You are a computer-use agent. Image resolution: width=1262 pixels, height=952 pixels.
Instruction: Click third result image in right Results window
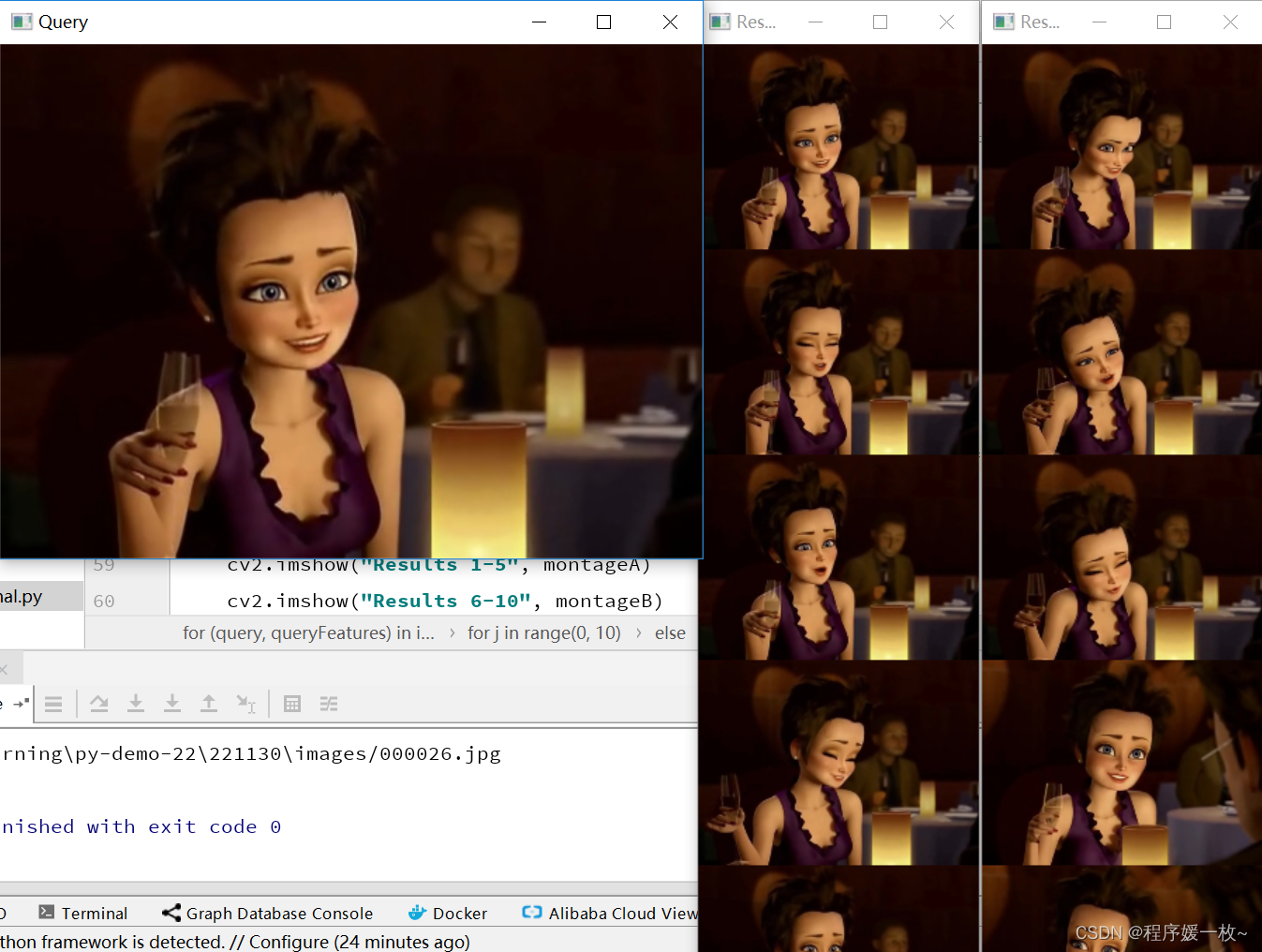click(1121, 558)
